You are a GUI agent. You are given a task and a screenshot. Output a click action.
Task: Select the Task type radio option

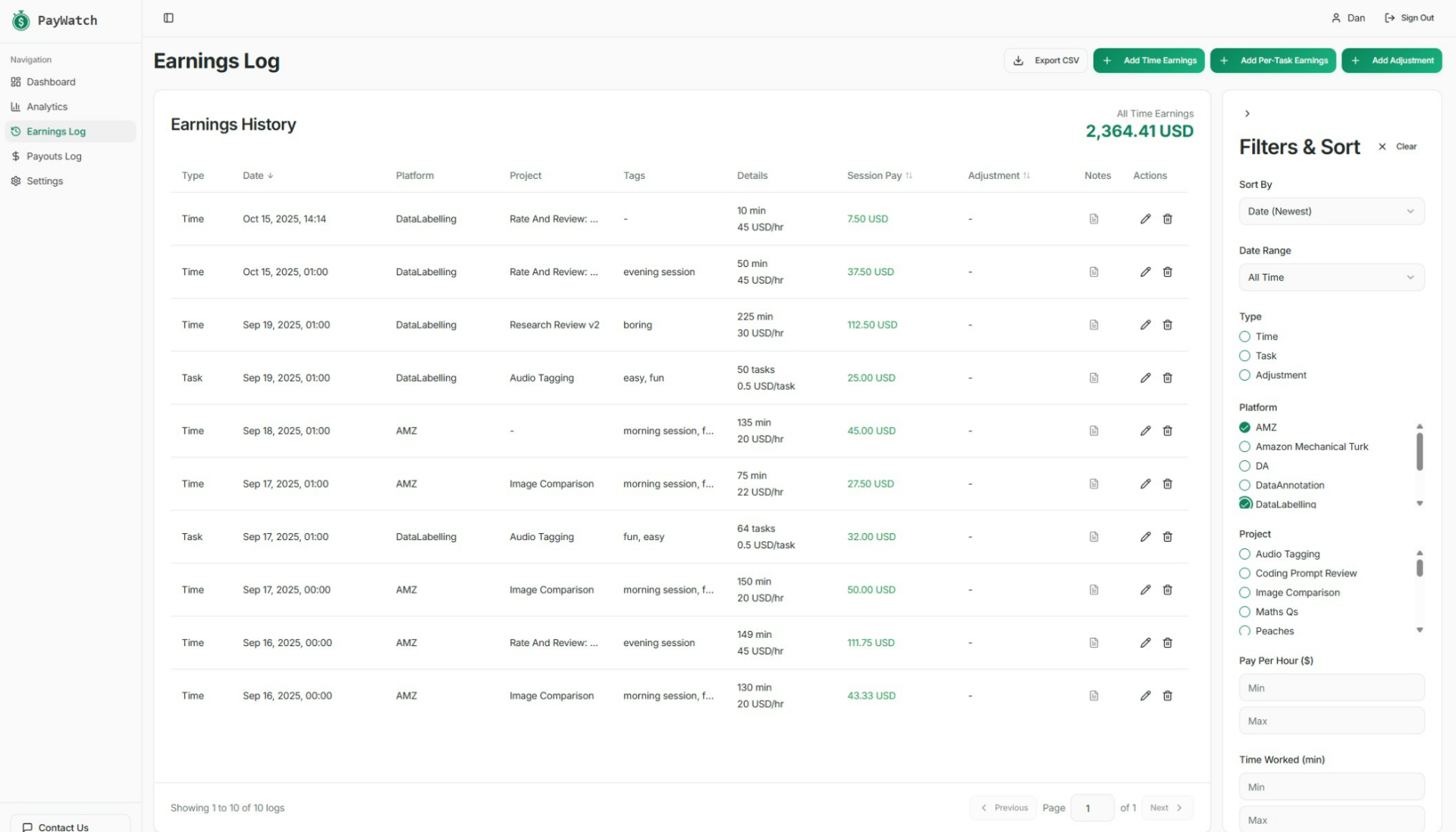tap(1244, 356)
